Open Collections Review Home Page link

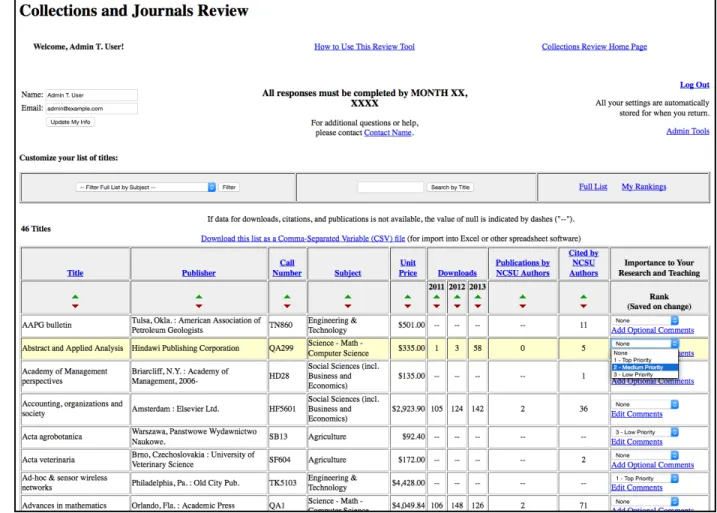click(594, 47)
